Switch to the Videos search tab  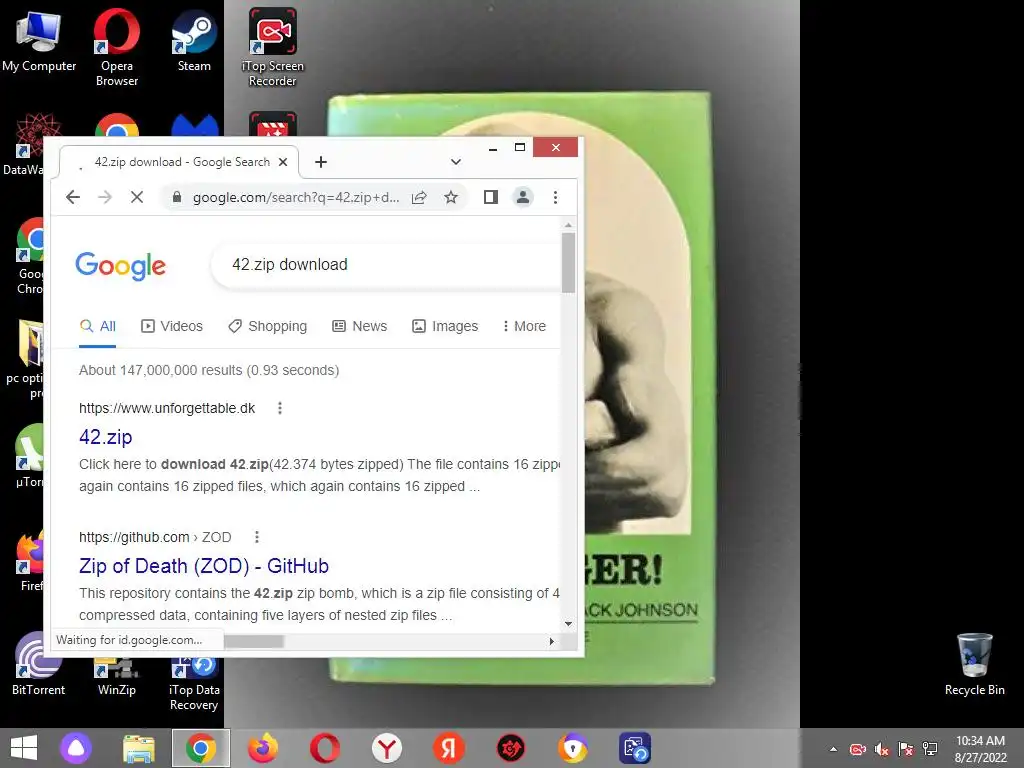[x=172, y=326]
